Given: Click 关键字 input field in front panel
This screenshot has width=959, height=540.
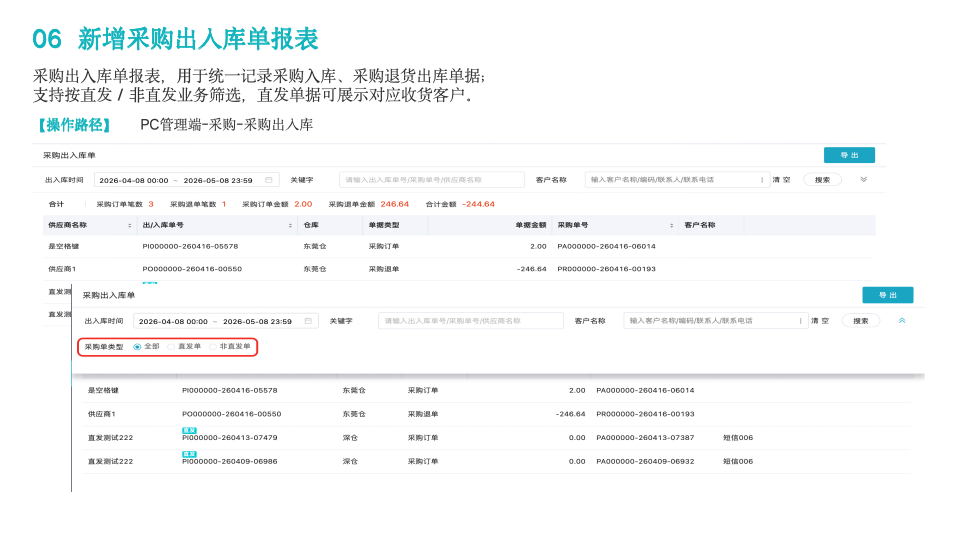Looking at the screenshot, I should tap(471, 321).
